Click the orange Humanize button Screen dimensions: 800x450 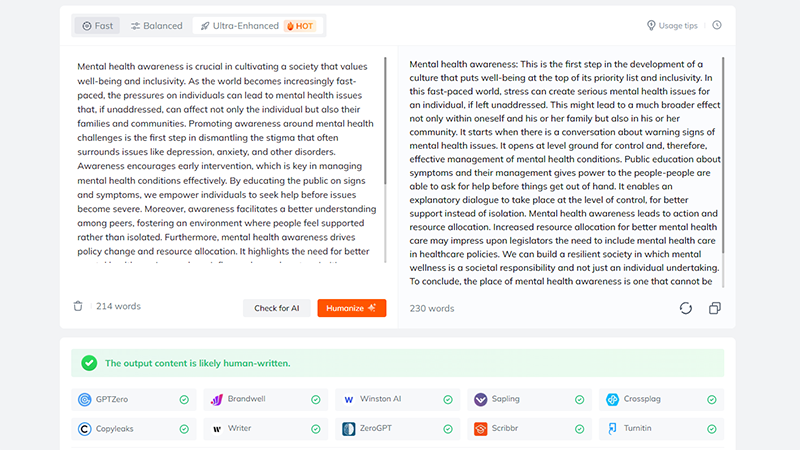pos(351,308)
